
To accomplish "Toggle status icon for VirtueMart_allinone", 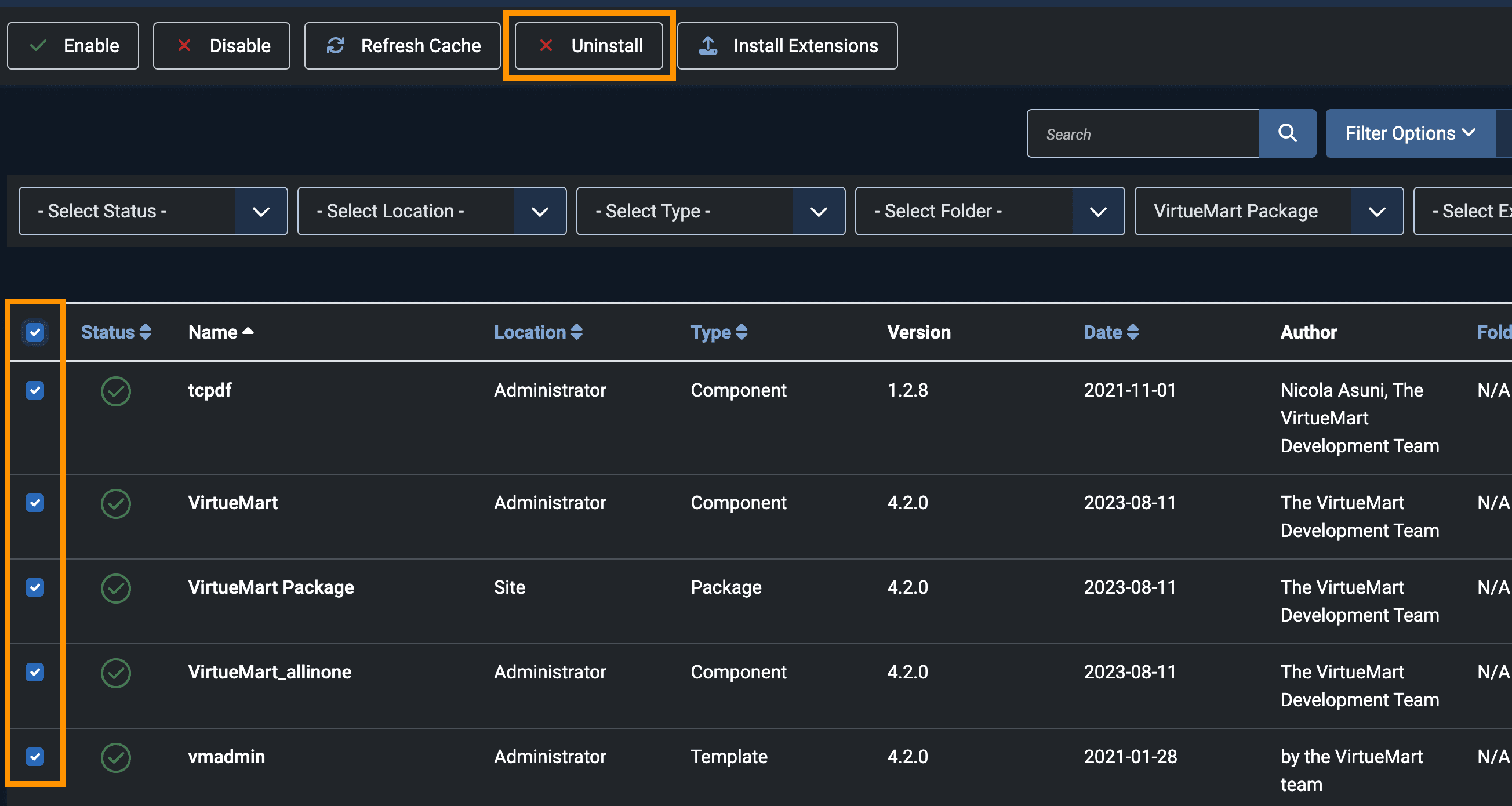I will (x=115, y=673).
